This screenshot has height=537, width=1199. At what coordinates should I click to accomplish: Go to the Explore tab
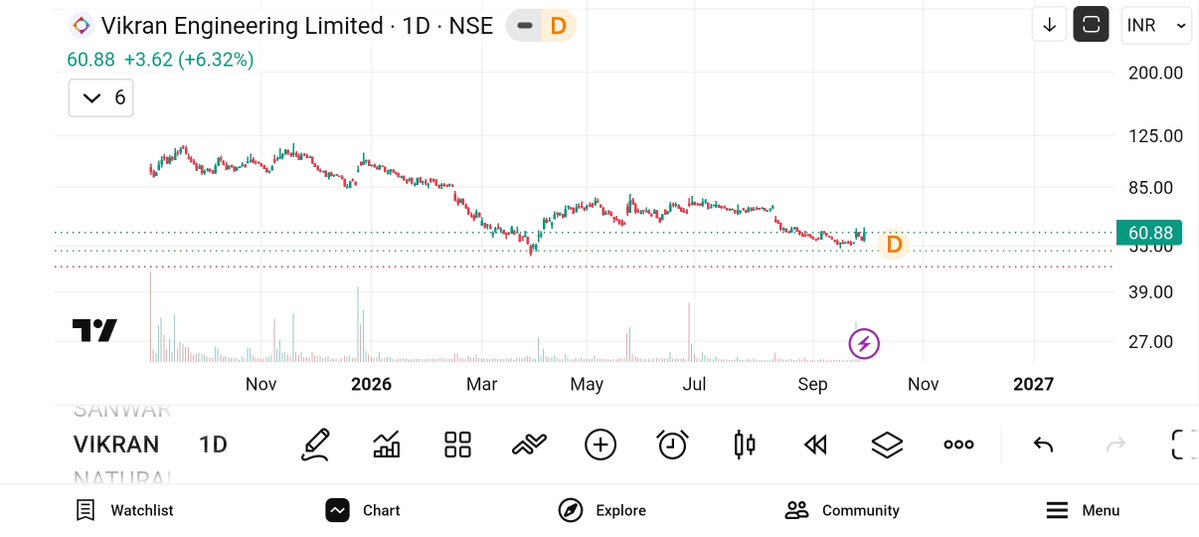point(602,510)
